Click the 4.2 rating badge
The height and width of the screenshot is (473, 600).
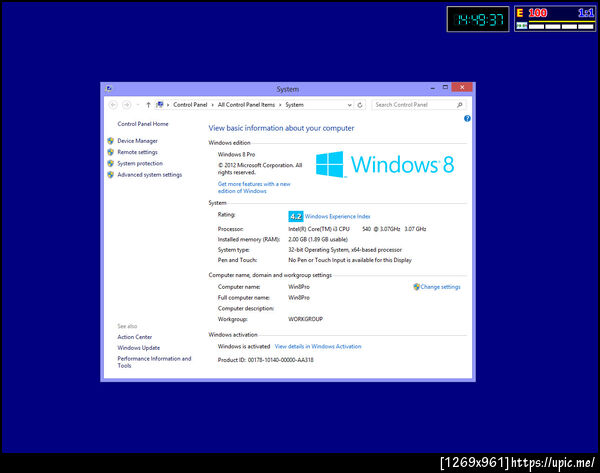click(295, 216)
